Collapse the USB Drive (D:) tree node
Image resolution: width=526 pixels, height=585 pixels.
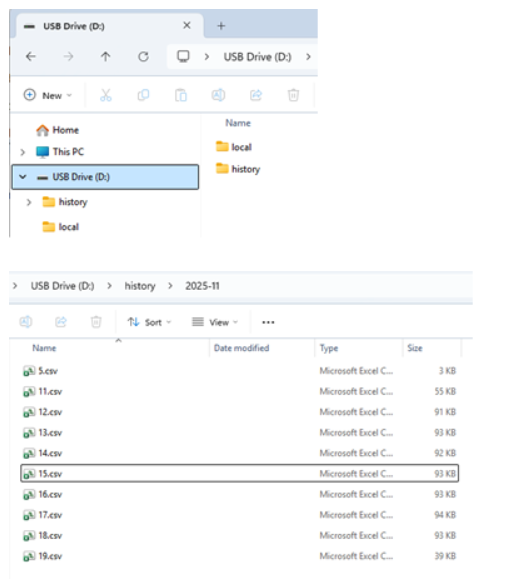coord(22,177)
